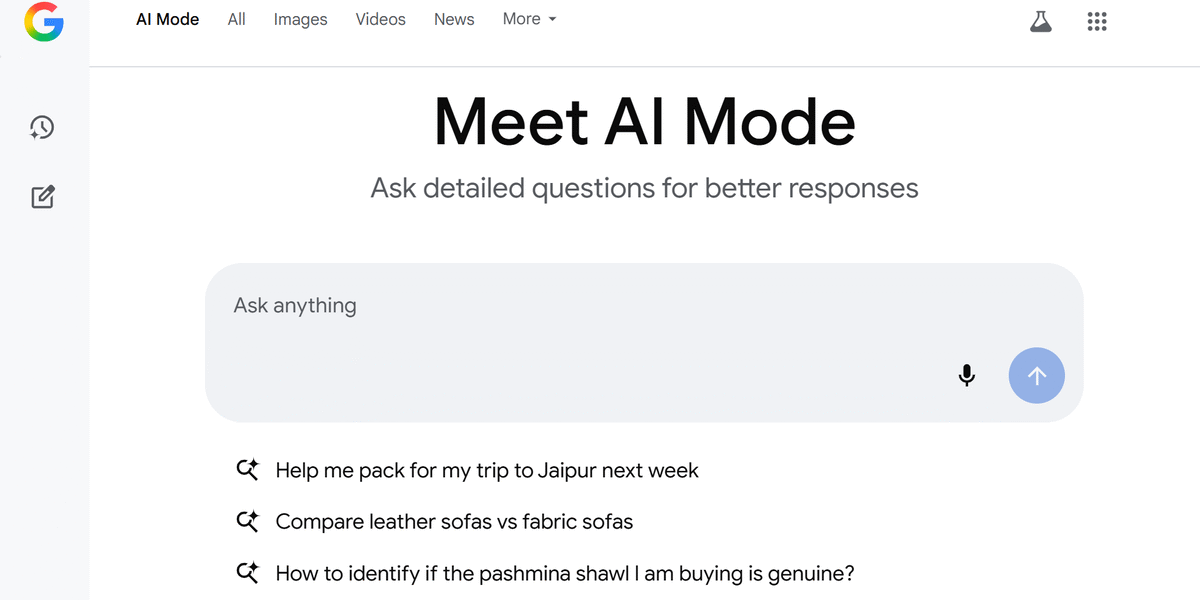Screen dimensions: 1200x600
Task: Open AI Mode history icon
Action: tap(42, 127)
